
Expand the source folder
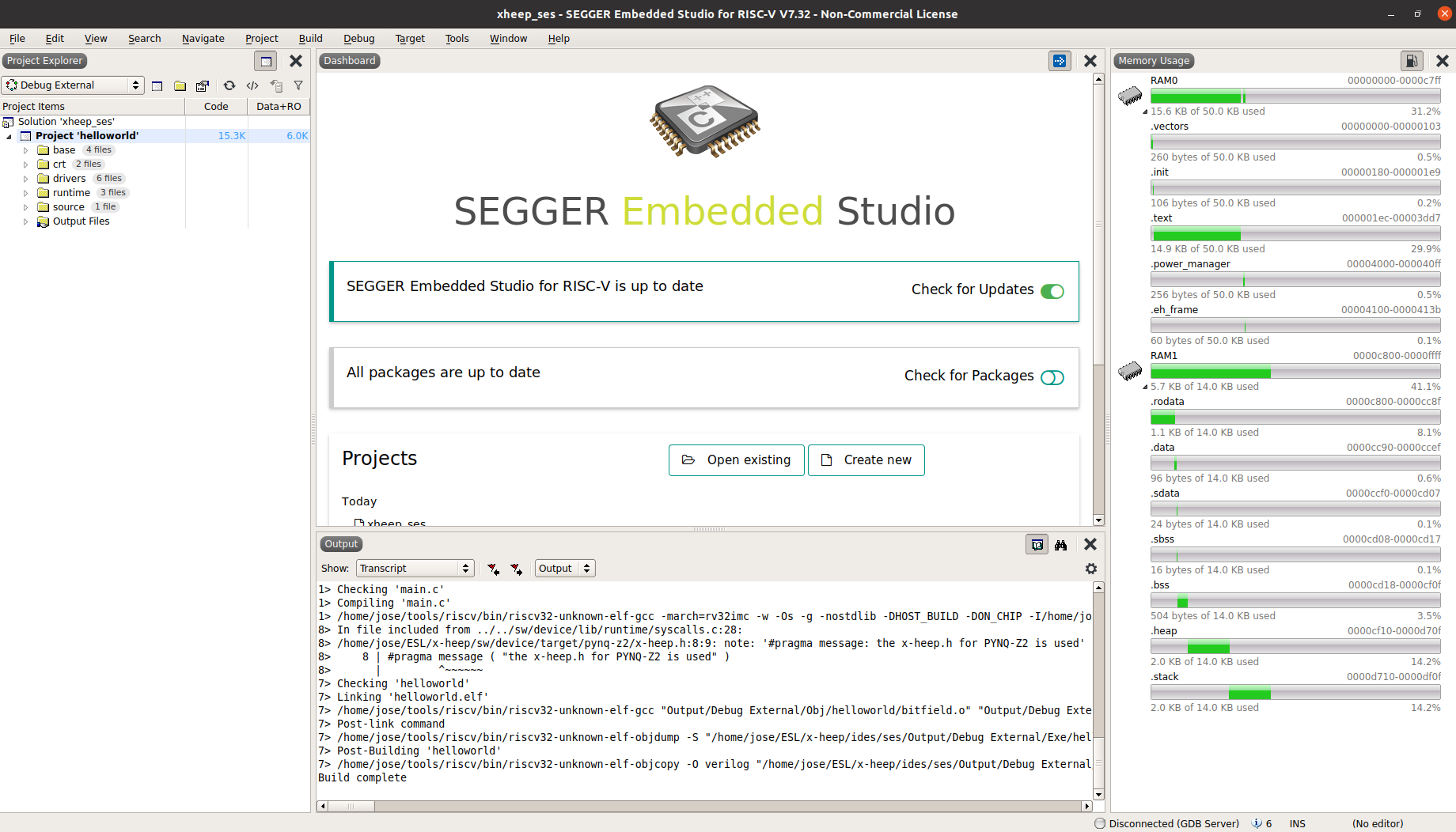(x=25, y=207)
